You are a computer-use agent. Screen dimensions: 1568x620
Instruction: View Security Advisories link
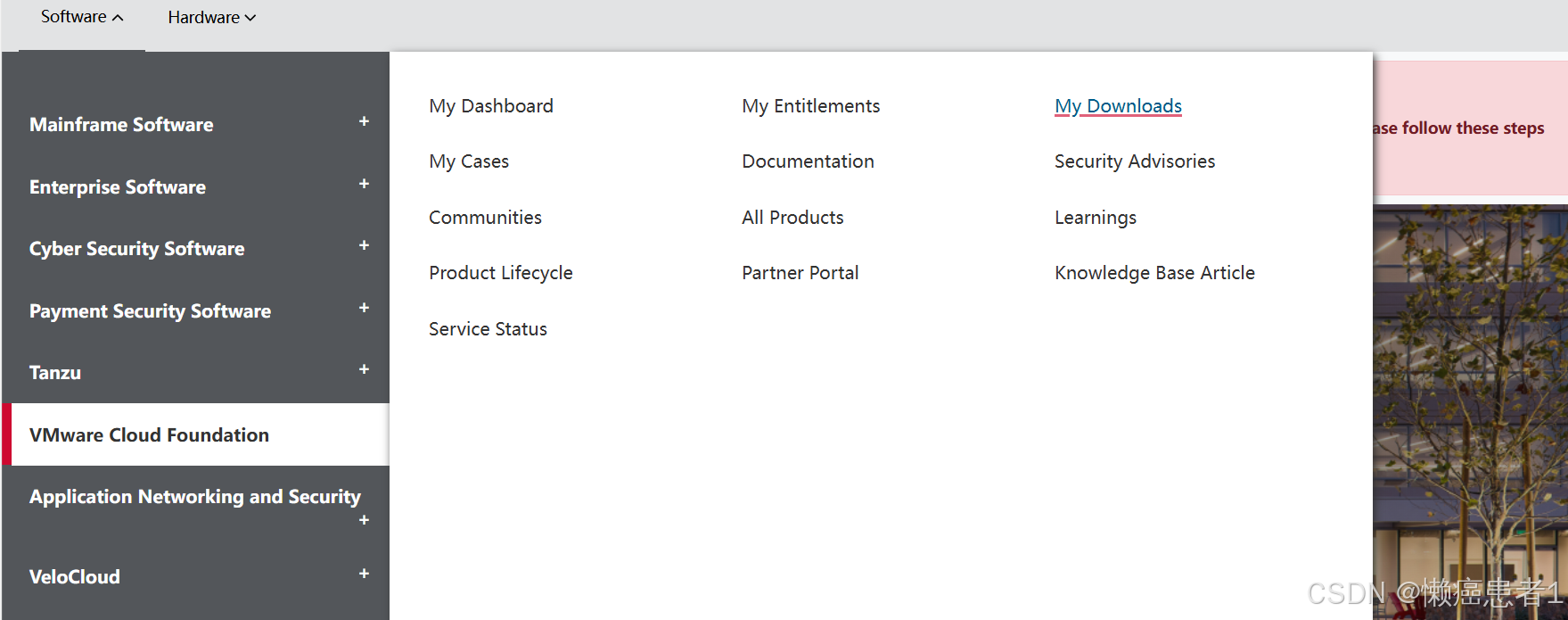[x=1135, y=161]
